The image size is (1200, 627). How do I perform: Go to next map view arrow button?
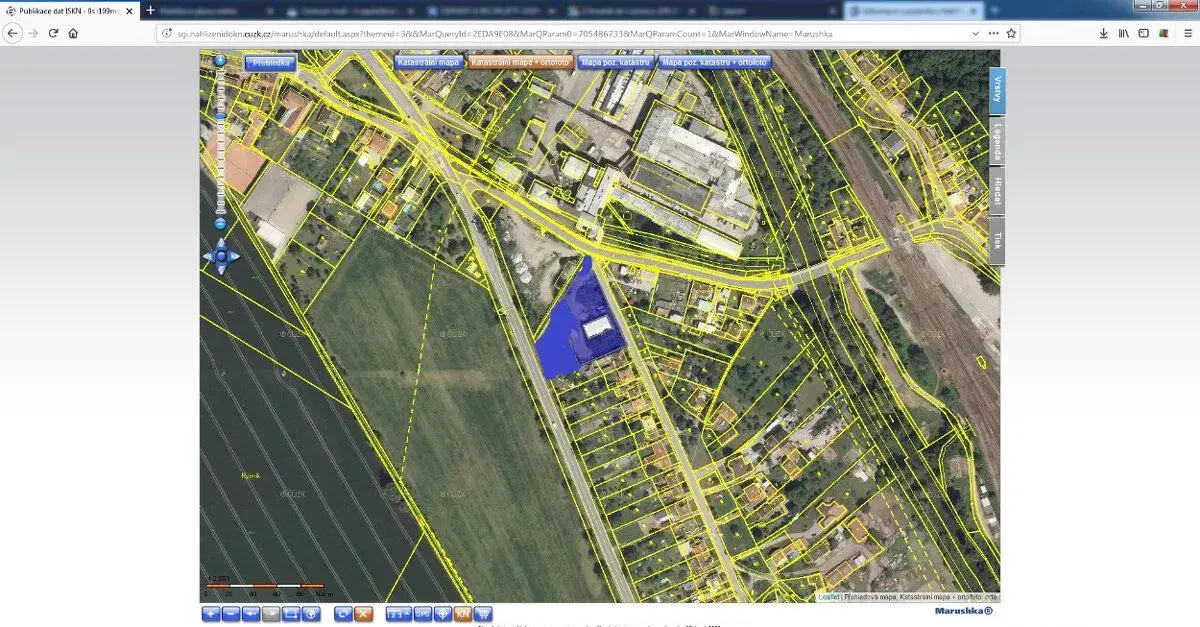[271, 613]
